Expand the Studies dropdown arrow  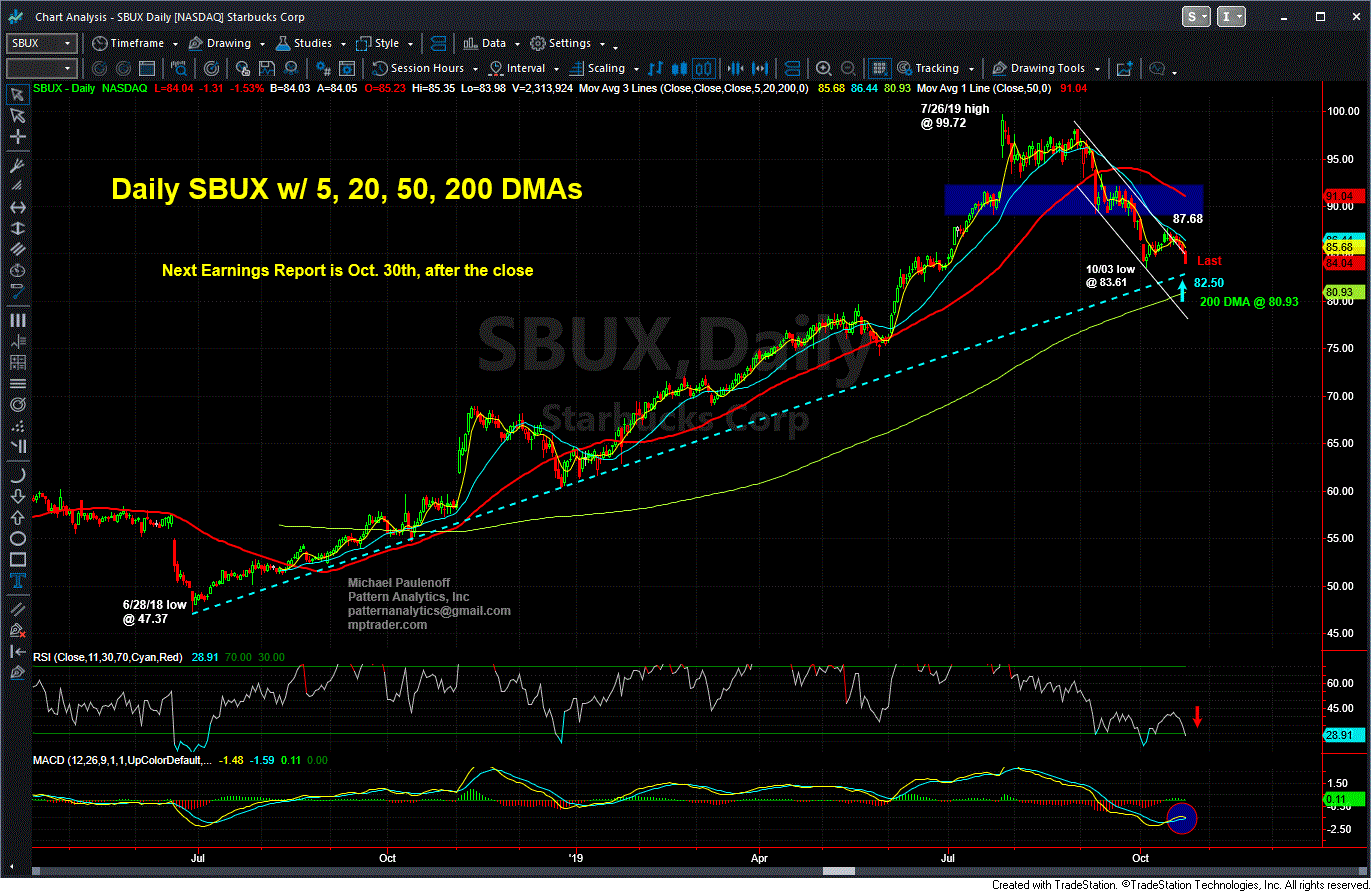click(342, 45)
